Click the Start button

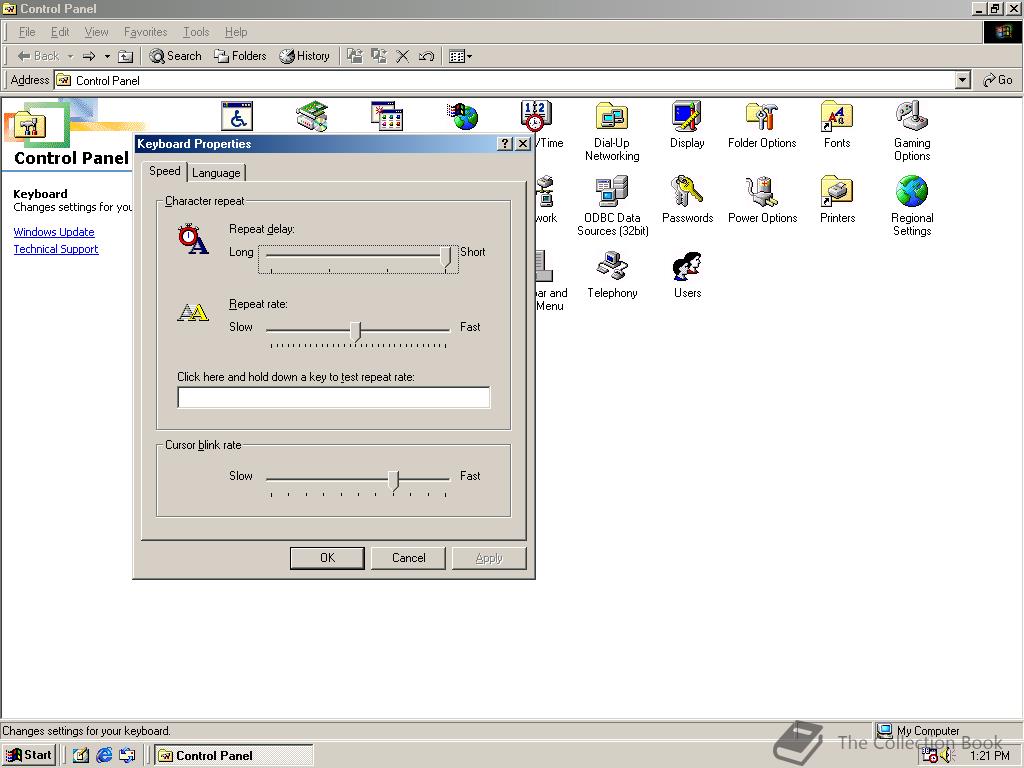pyautogui.click(x=29, y=755)
